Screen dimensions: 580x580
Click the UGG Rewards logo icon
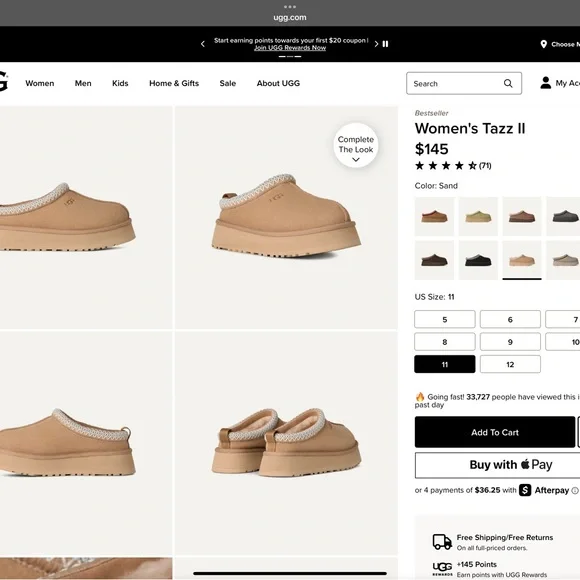tap(442, 569)
